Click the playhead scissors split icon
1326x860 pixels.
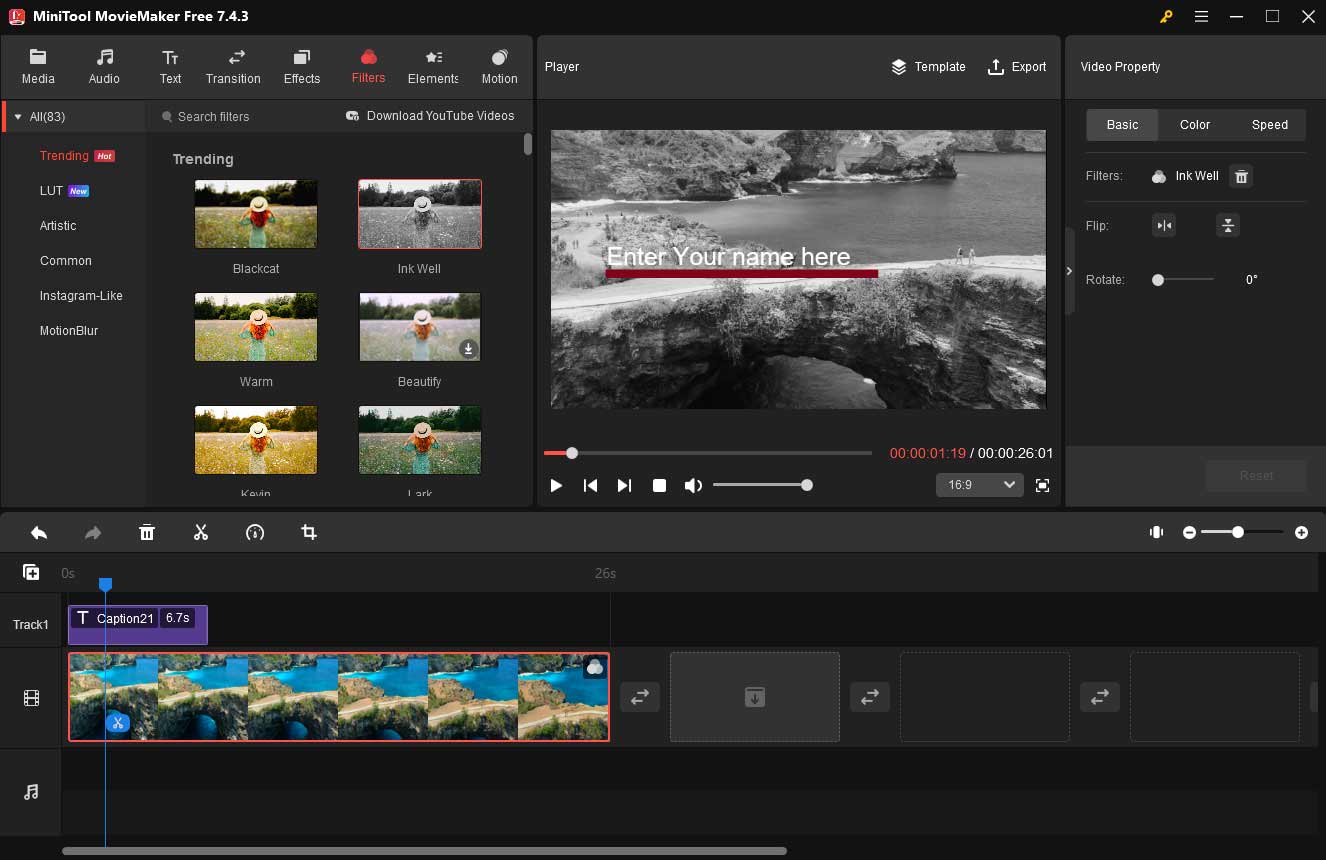[x=117, y=722]
